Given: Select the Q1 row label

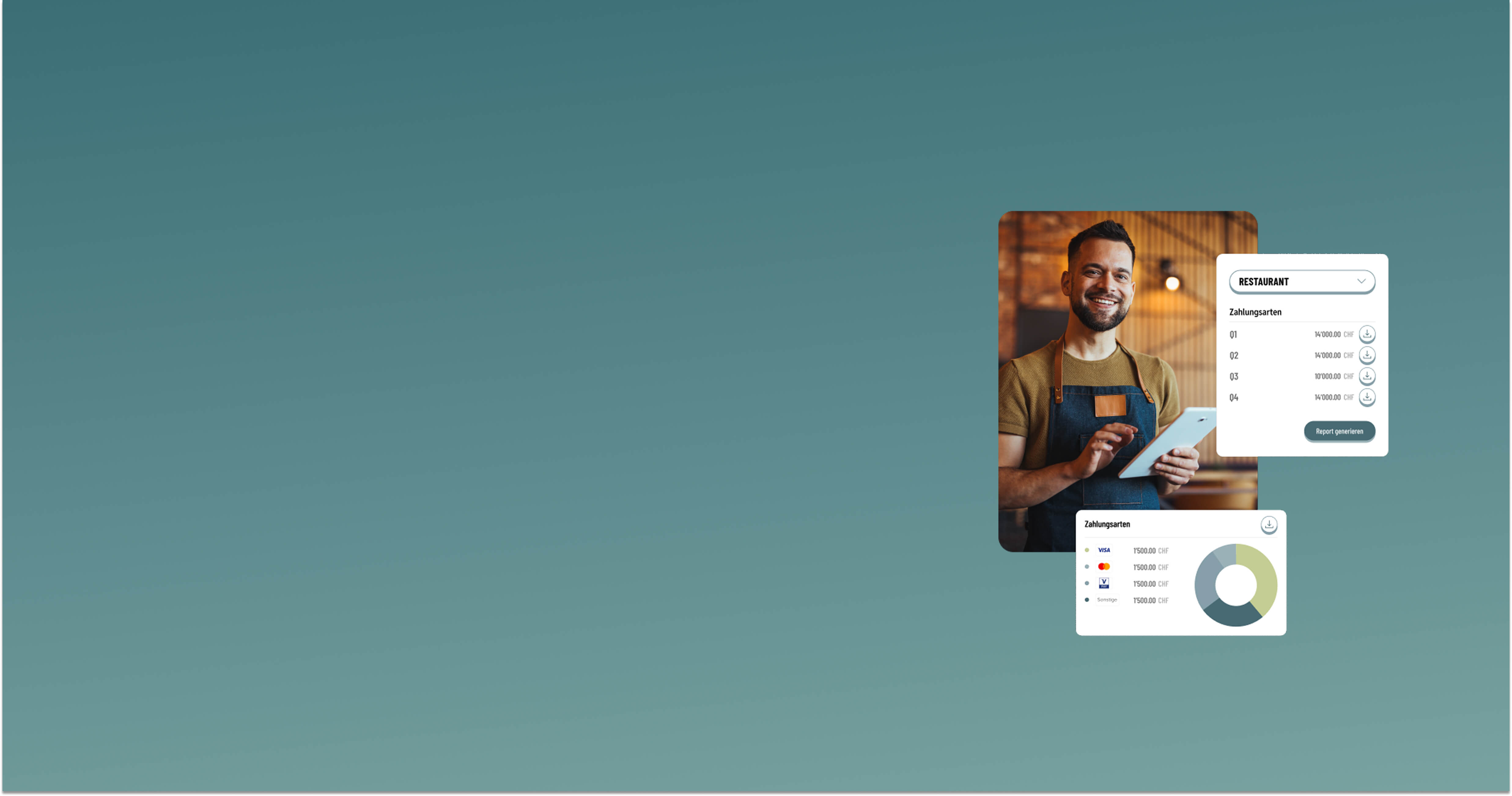Looking at the screenshot, I should 1233,335.
